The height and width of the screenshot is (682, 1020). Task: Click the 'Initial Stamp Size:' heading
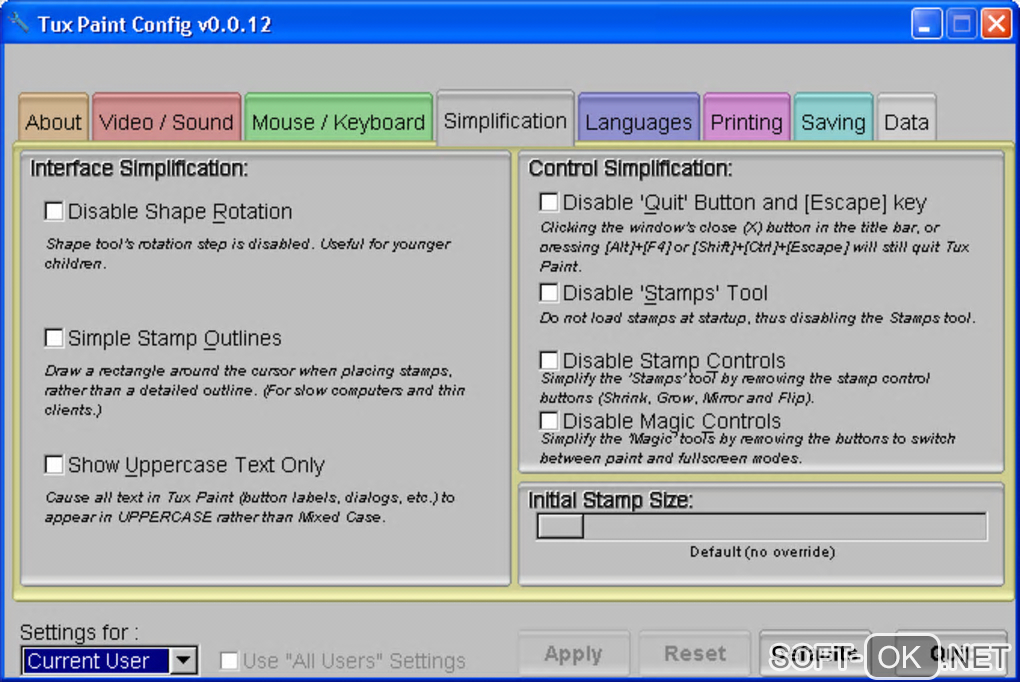[x=610, y=500]
